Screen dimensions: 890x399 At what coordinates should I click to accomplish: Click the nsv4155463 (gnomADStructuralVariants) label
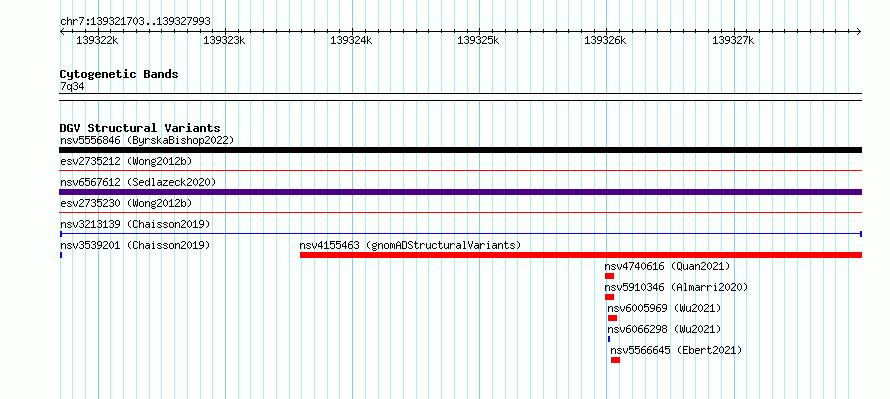click(x=410, y=245)
